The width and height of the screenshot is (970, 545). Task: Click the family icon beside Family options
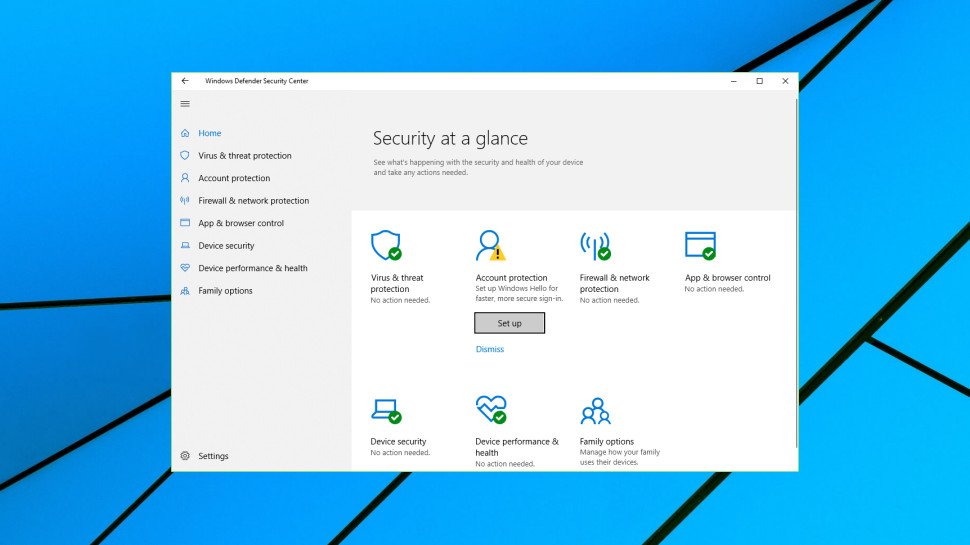pyautogui.click(x=185, y=291)
